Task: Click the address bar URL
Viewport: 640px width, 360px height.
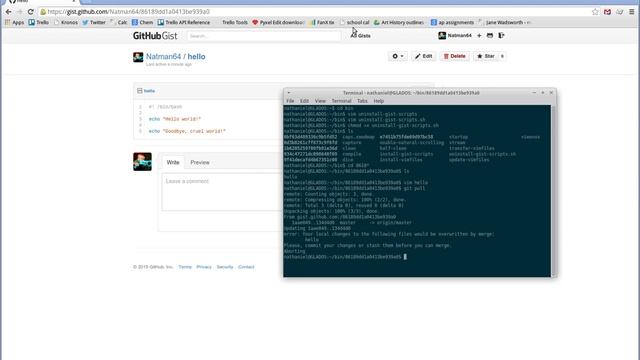Action: click(x=129, y=12)
